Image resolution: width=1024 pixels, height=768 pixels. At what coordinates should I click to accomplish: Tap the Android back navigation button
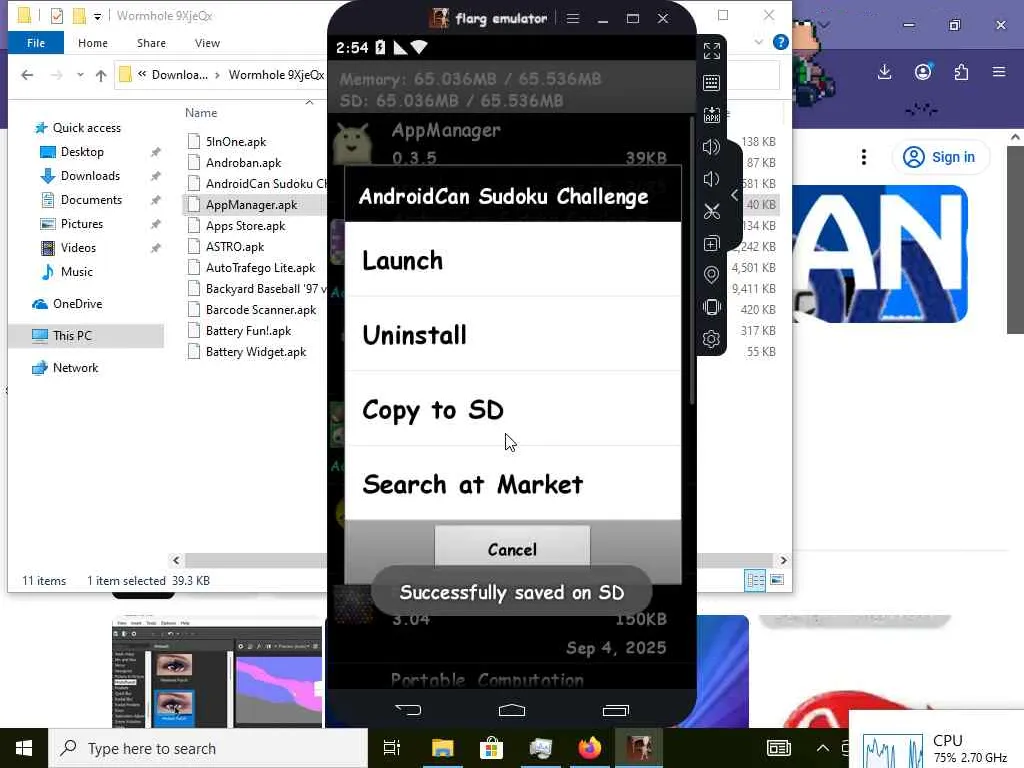tap(408, 710)
